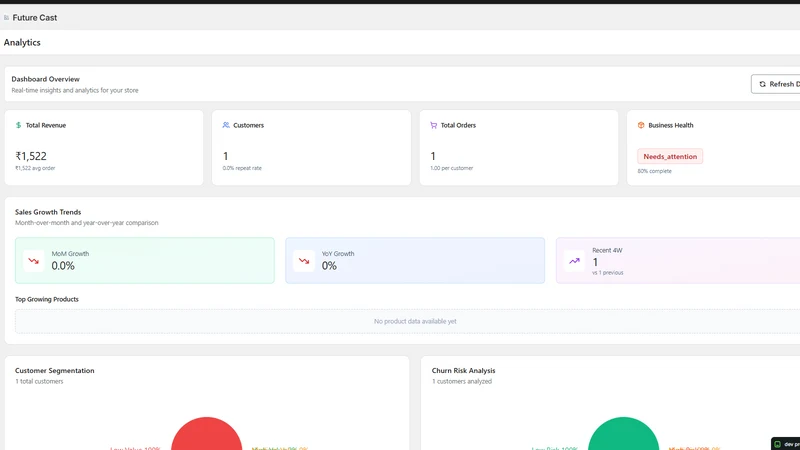Click the Analytics page heading
Screen dimensions: 800x450
click(22, 43)
